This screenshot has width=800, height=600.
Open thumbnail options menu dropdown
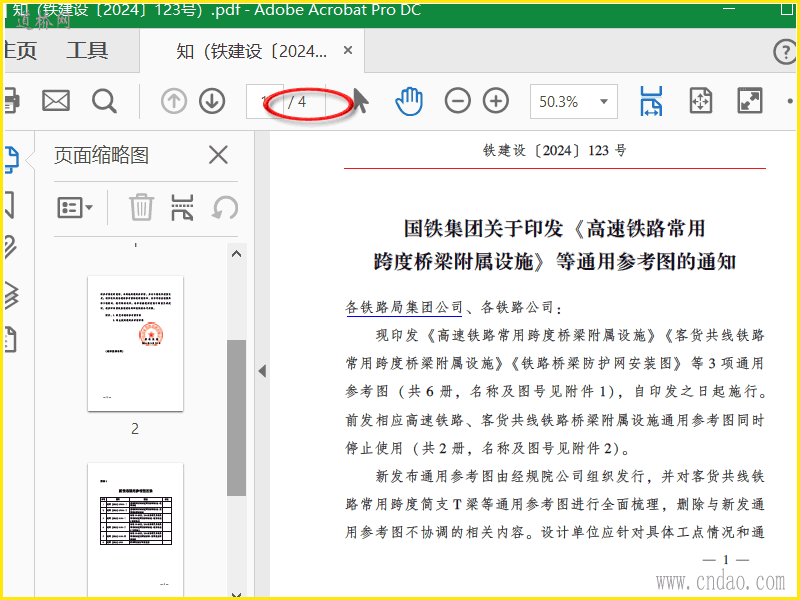click(x=74, y=208)
